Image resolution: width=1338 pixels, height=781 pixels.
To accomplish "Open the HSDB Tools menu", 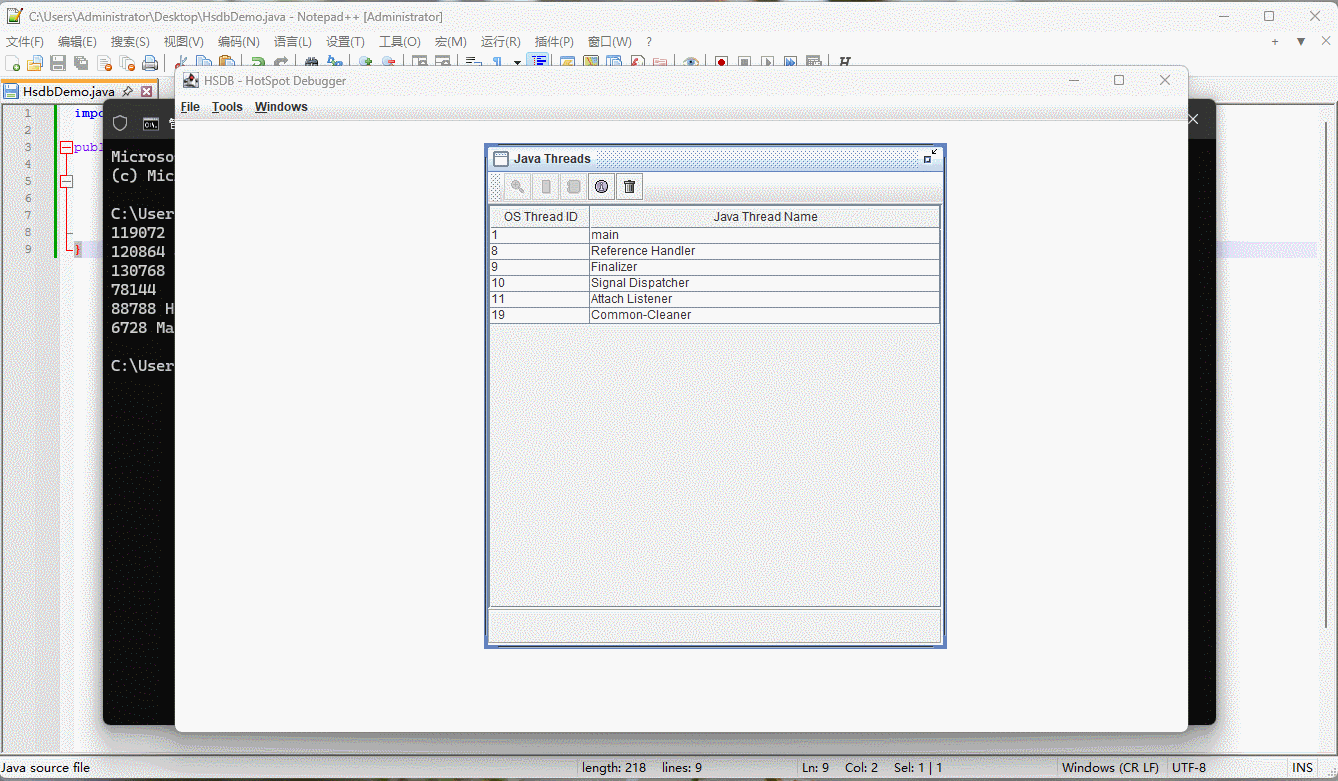I will pos(227,107).
